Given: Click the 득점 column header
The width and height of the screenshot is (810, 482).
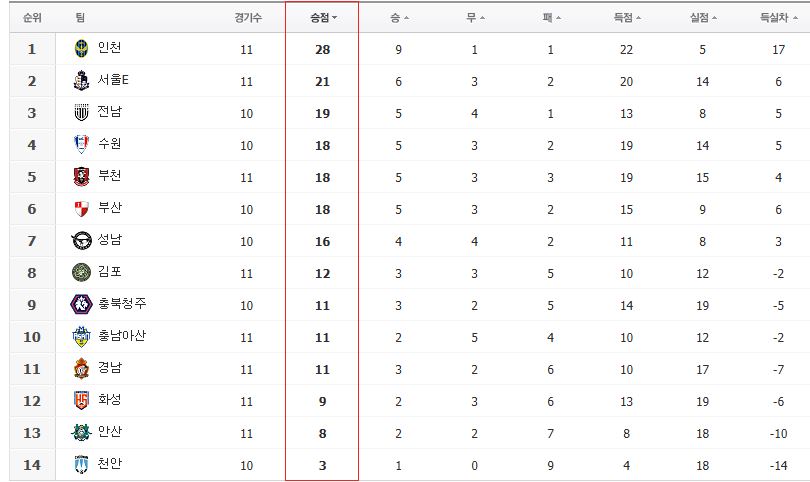Looking at the screenshot, I should click(627, 18).
